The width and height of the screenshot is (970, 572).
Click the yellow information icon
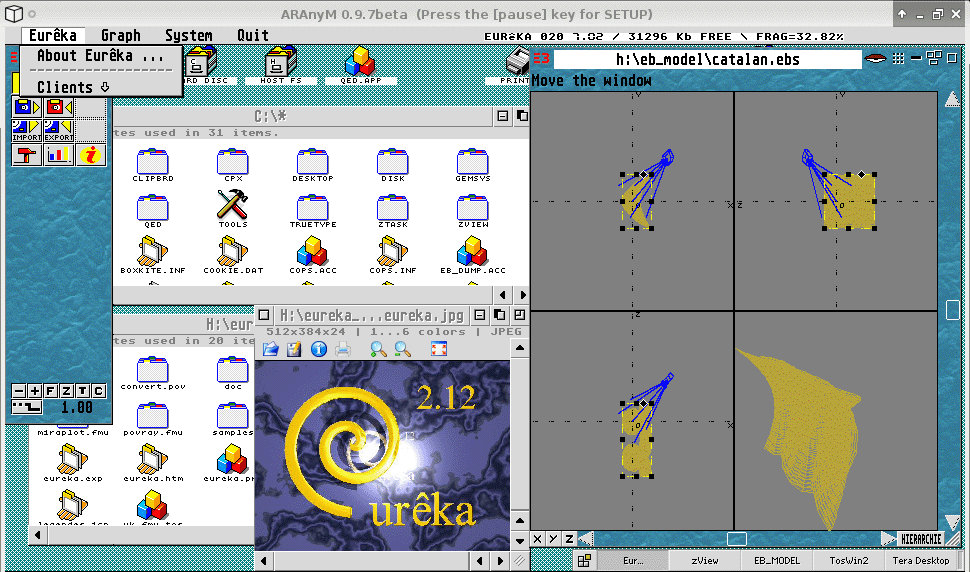[91, 155]
